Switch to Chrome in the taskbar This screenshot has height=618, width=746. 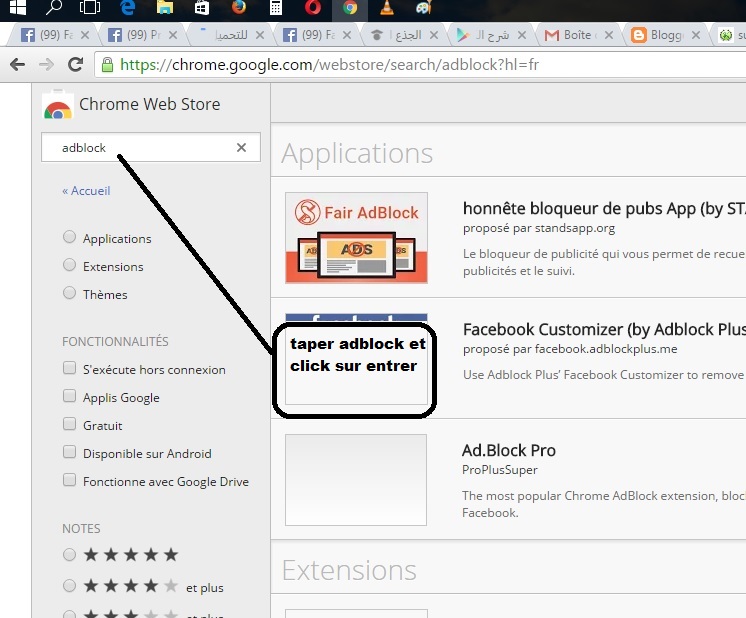point(350,7)
